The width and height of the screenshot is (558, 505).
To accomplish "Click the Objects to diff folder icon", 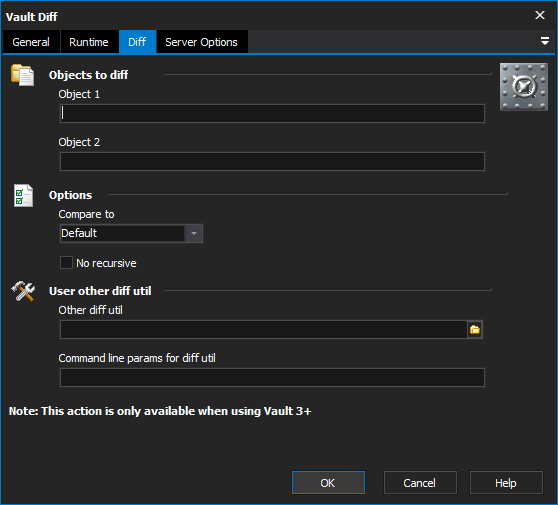I will 22,75.
